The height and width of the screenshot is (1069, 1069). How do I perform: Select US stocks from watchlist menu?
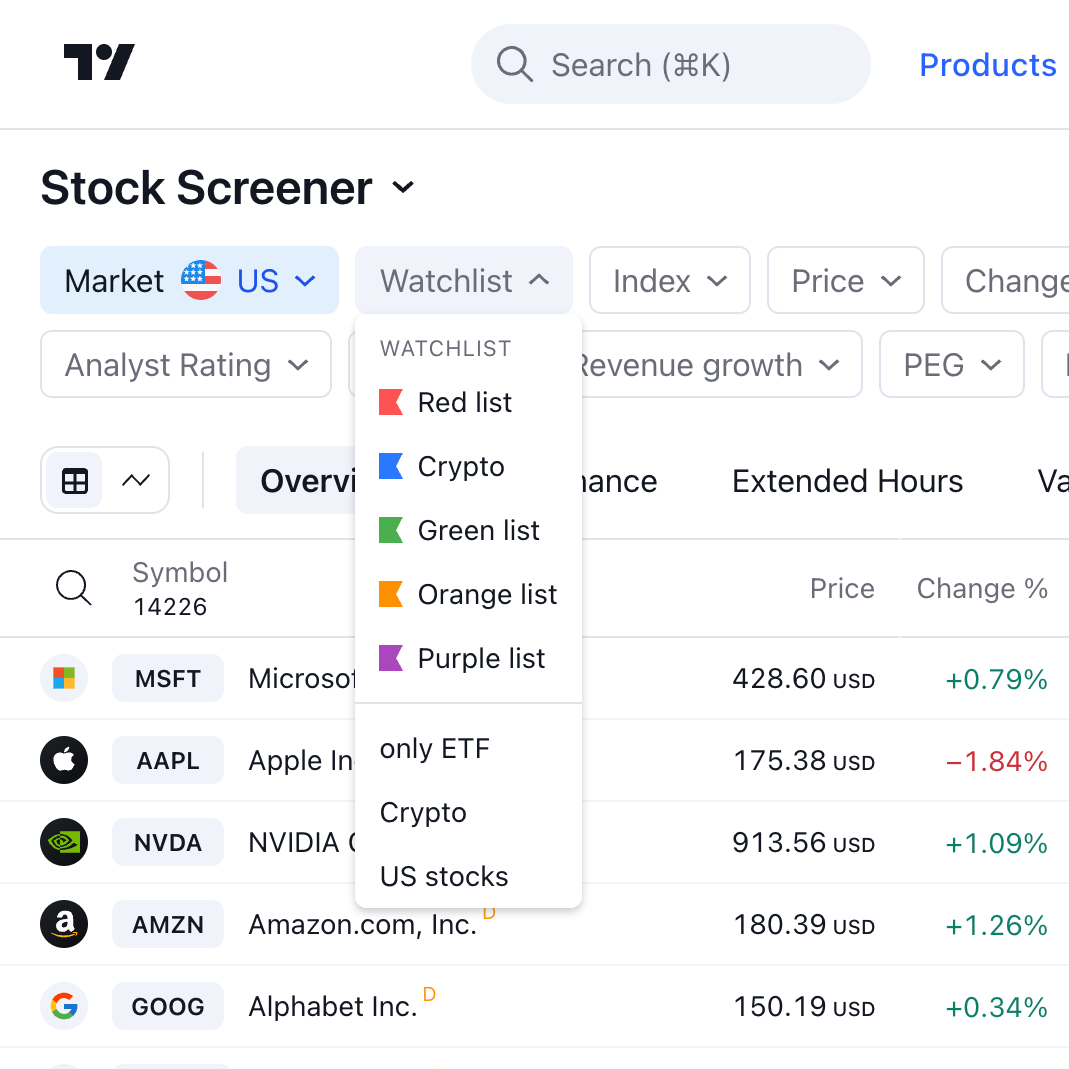tap(444, 877)
